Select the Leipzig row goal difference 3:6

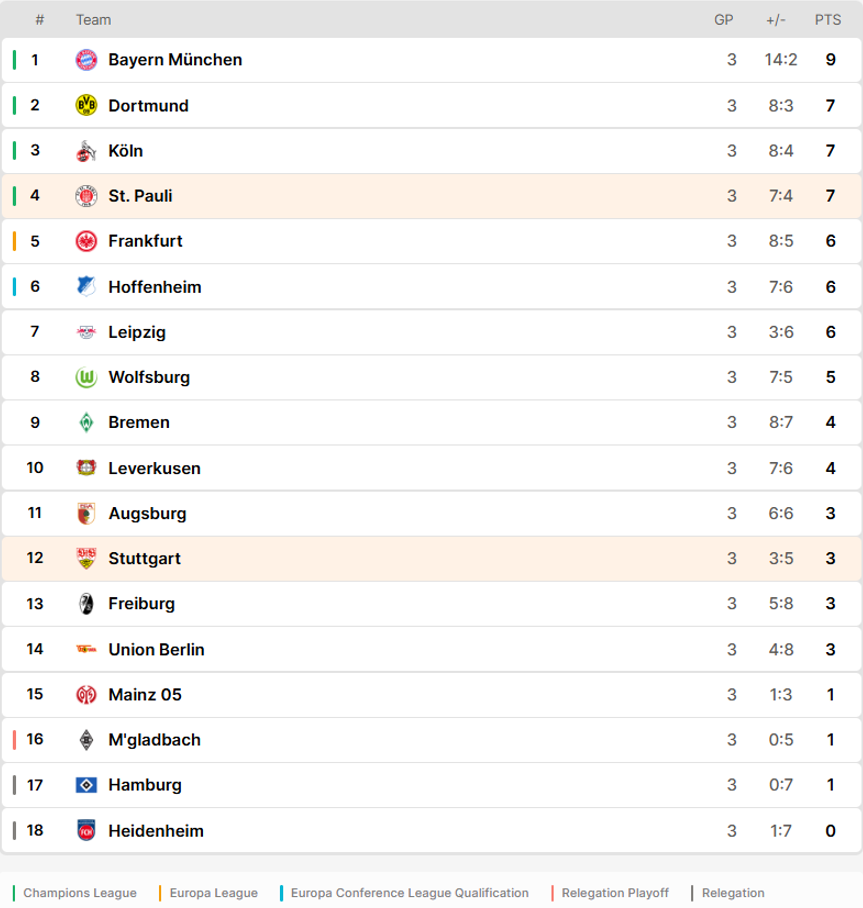click(x=781, y=332)
